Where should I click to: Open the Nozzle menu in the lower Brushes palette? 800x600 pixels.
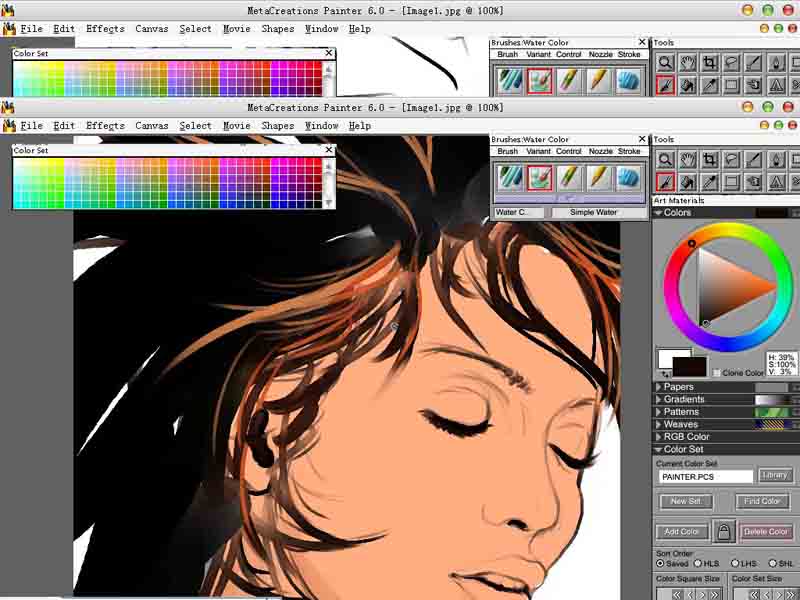pyautogui.click(x=601, y=151)
